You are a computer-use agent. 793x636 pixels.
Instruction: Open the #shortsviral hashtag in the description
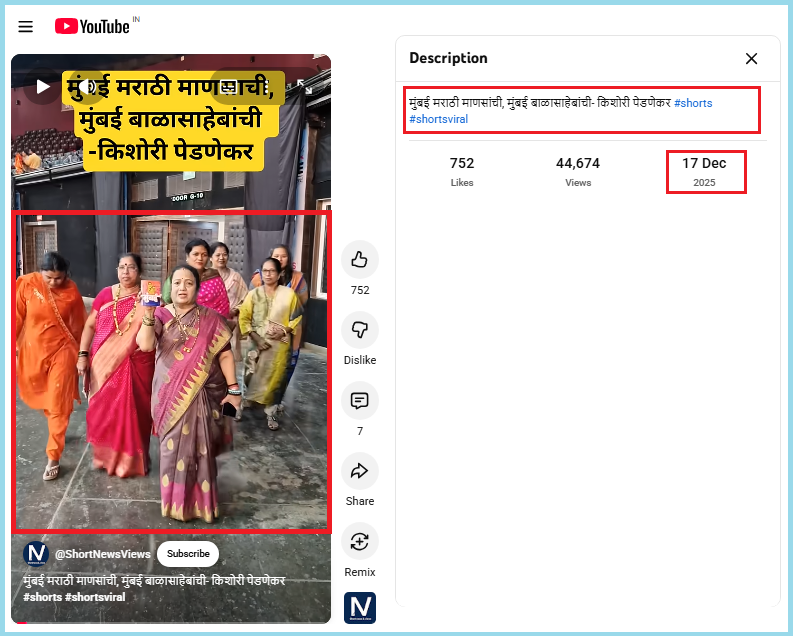click(438, 119)
